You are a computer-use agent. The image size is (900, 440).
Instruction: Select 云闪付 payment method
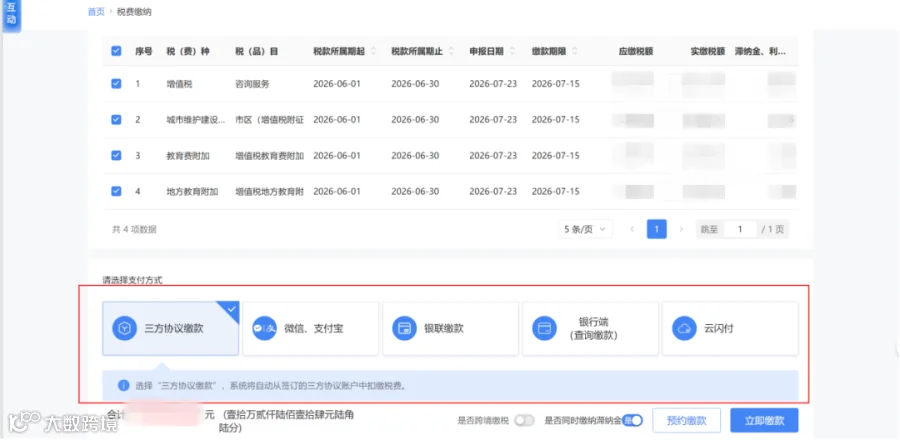[x=731, y=329]
